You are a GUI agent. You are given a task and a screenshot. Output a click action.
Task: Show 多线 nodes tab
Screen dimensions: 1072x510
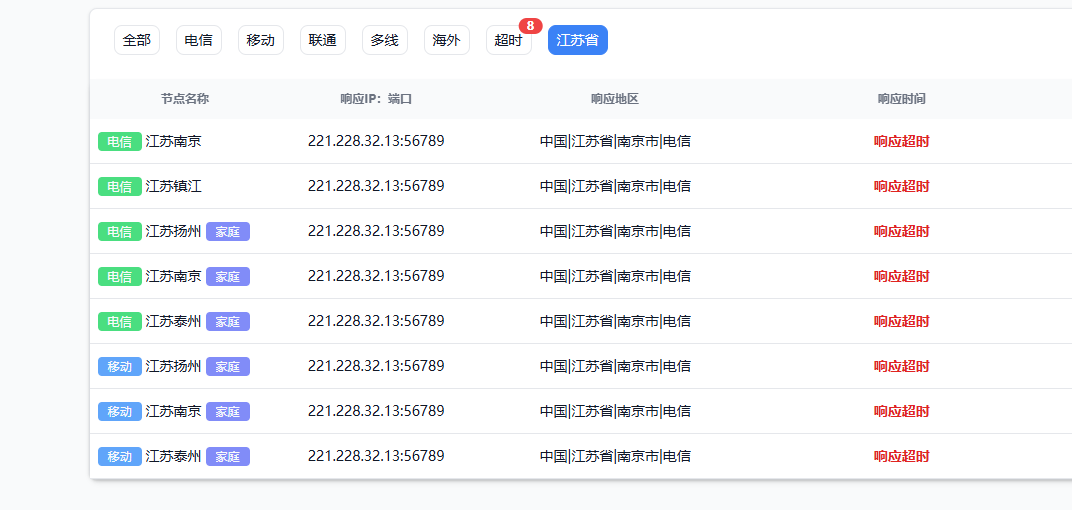pos(384,40)
